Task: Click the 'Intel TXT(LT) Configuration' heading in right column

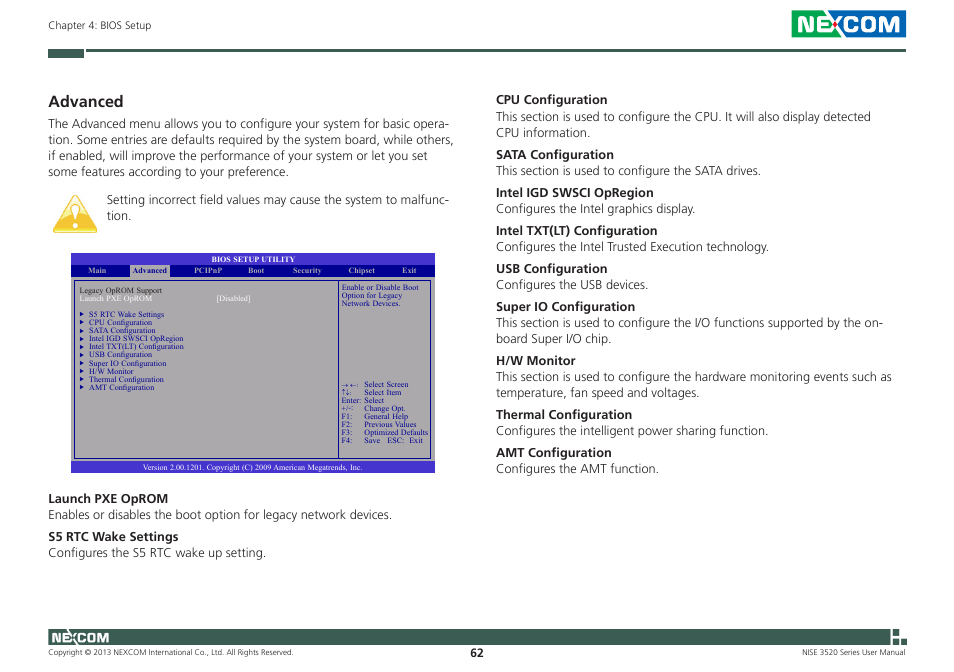Action: pyautogui.click(x=577, y=230)
